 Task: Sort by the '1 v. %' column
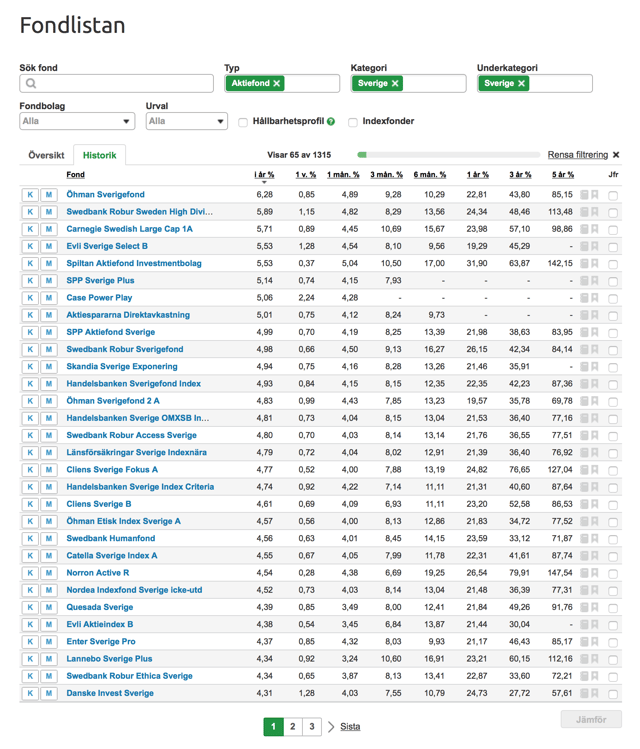pos(306,175)
